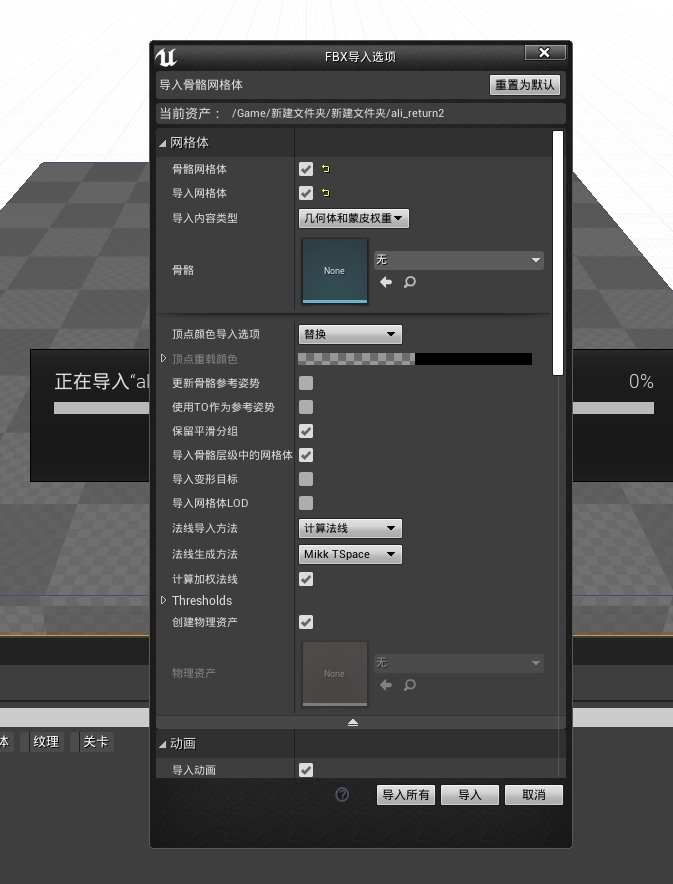The width and height of the screenshot is (673, 884).
Task: Collapse the 网格体 section
Action: pyautogui.click(x=163, y=143)
